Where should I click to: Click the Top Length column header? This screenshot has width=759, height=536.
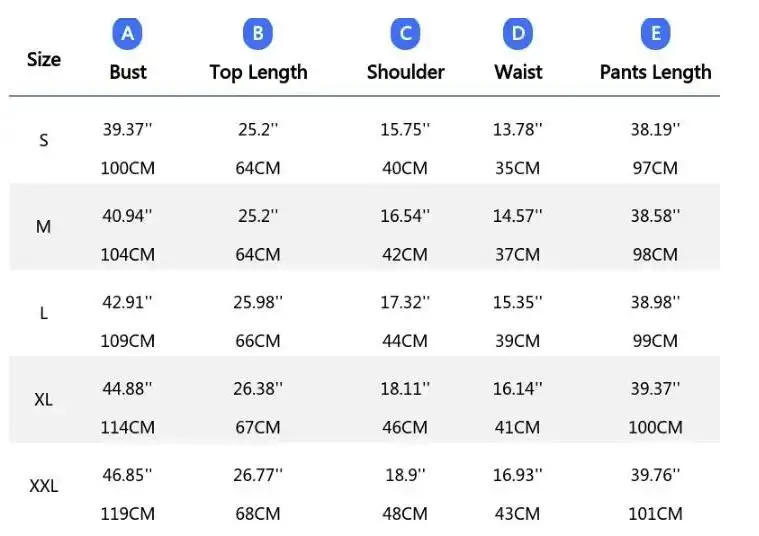coord(258,72)
